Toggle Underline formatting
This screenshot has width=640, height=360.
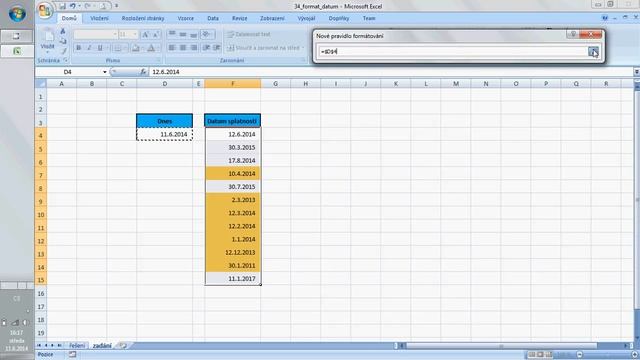(100, 48)
